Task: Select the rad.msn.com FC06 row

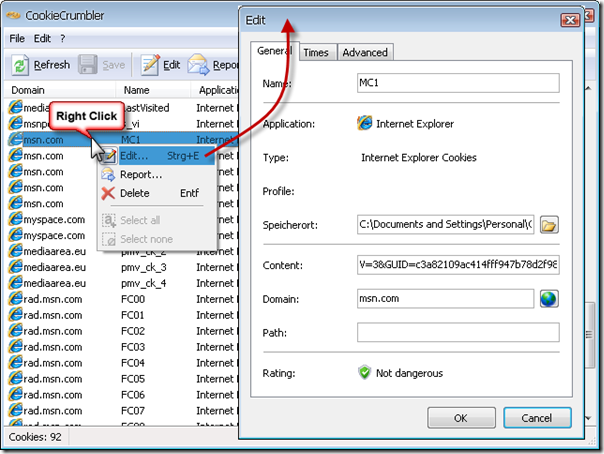Action: click(122, 395)
